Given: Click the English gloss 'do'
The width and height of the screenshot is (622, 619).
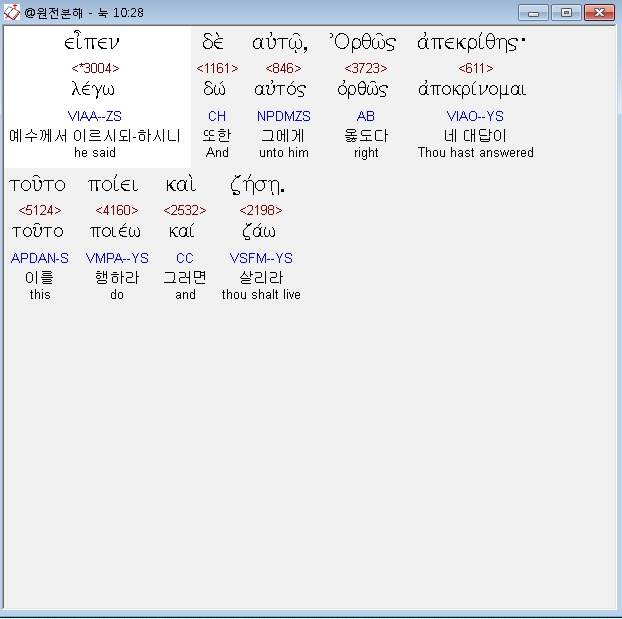Looking at the screenshot, I should coord(117,294).
